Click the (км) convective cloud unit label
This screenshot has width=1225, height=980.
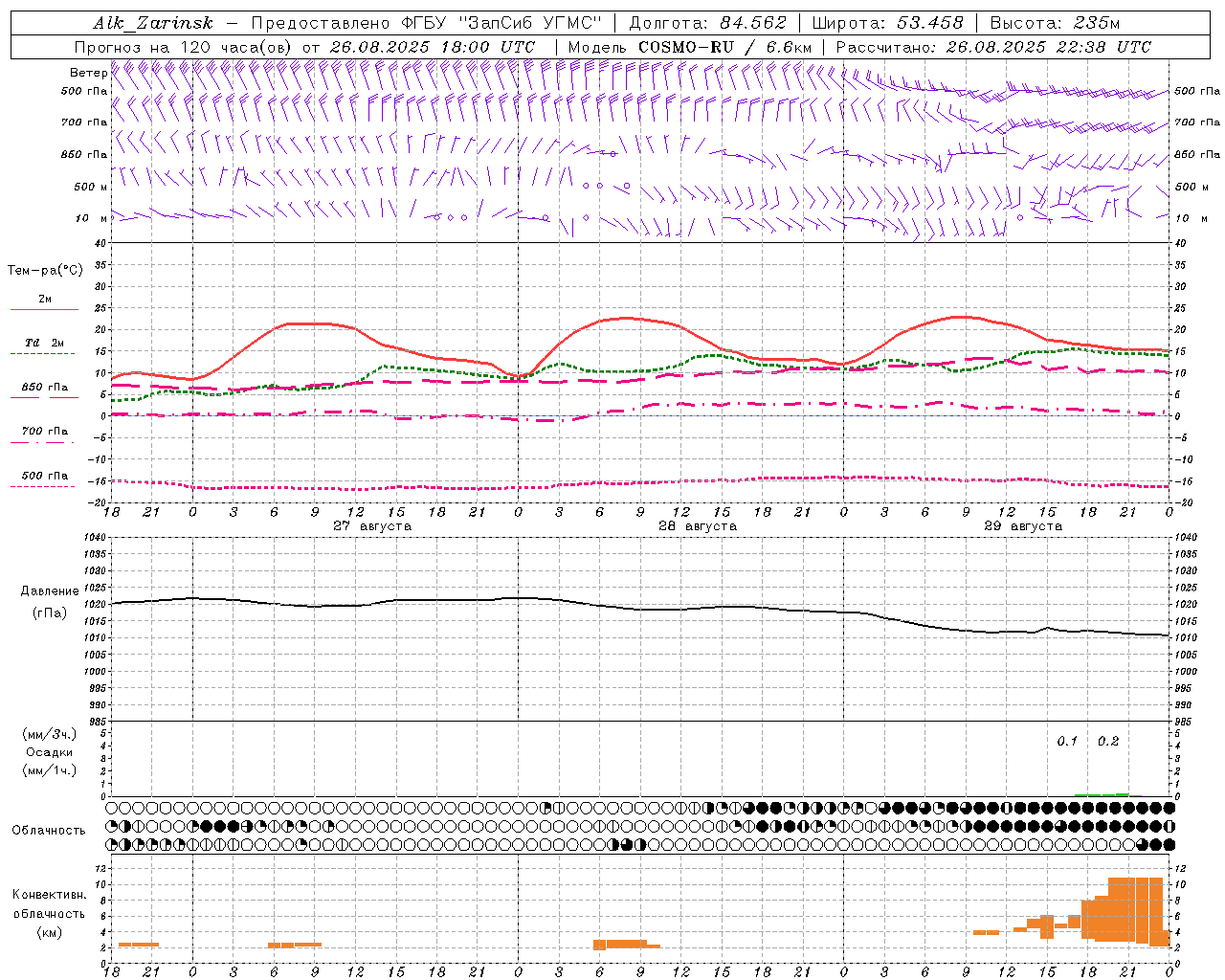pos(50,932)
